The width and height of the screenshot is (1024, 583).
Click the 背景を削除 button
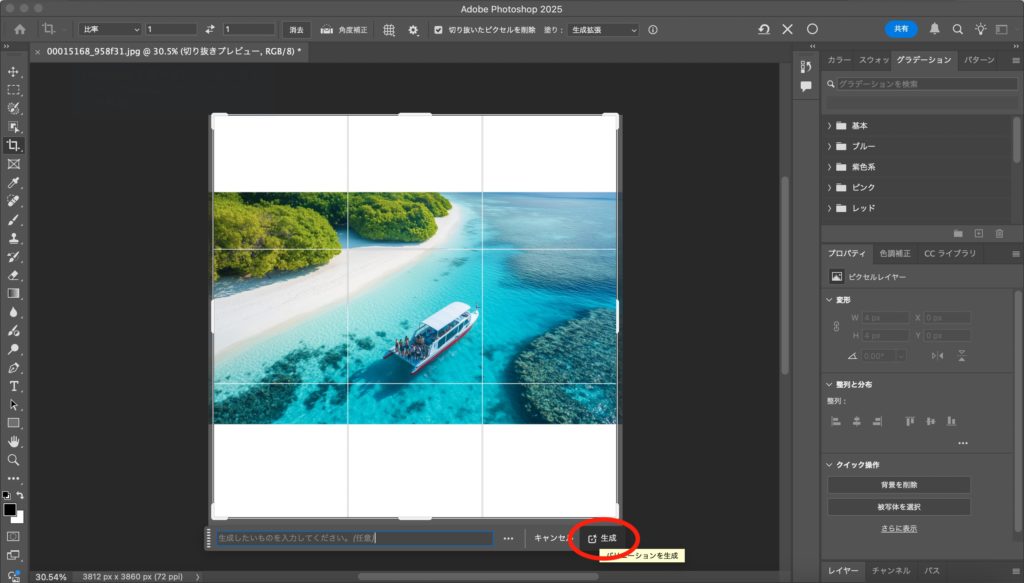tap(898, 485)
